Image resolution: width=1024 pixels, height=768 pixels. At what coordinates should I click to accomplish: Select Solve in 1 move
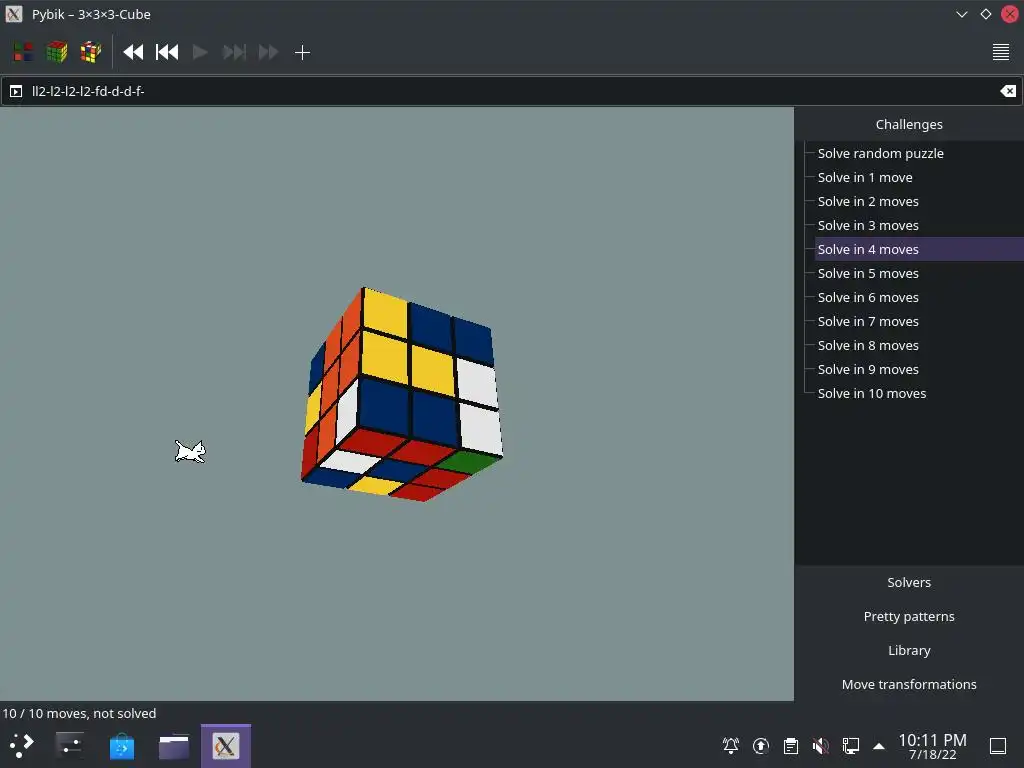[x=865, y=178]
